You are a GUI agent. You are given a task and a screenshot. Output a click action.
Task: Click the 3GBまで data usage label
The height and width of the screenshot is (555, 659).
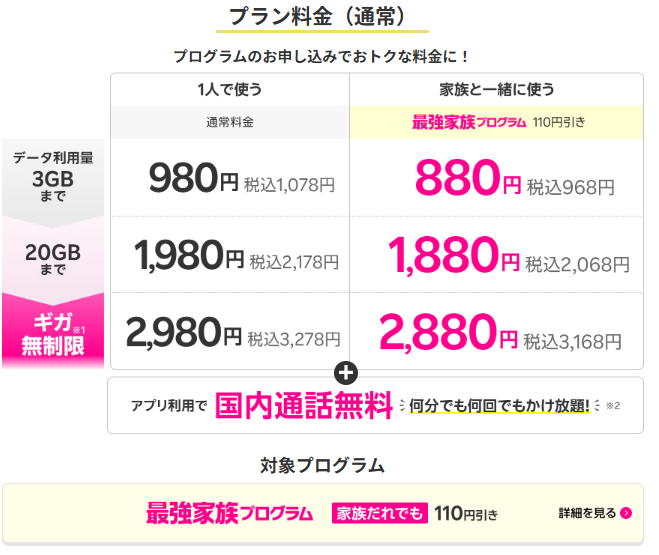[x=53, y=177]
